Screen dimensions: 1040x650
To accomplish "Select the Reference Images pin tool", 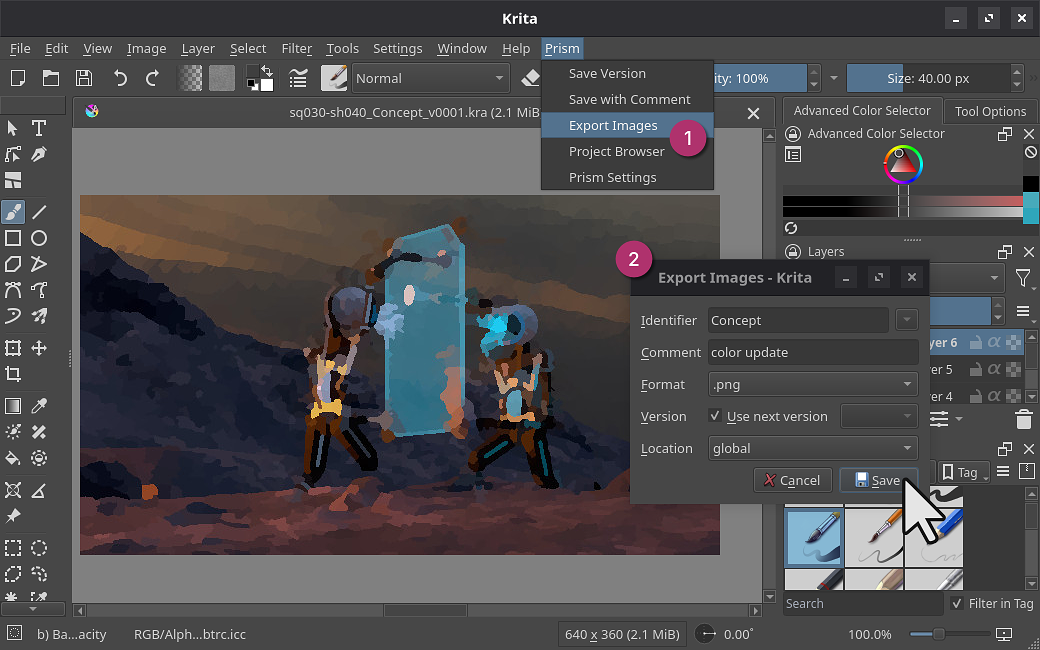I will click(13, 516).
